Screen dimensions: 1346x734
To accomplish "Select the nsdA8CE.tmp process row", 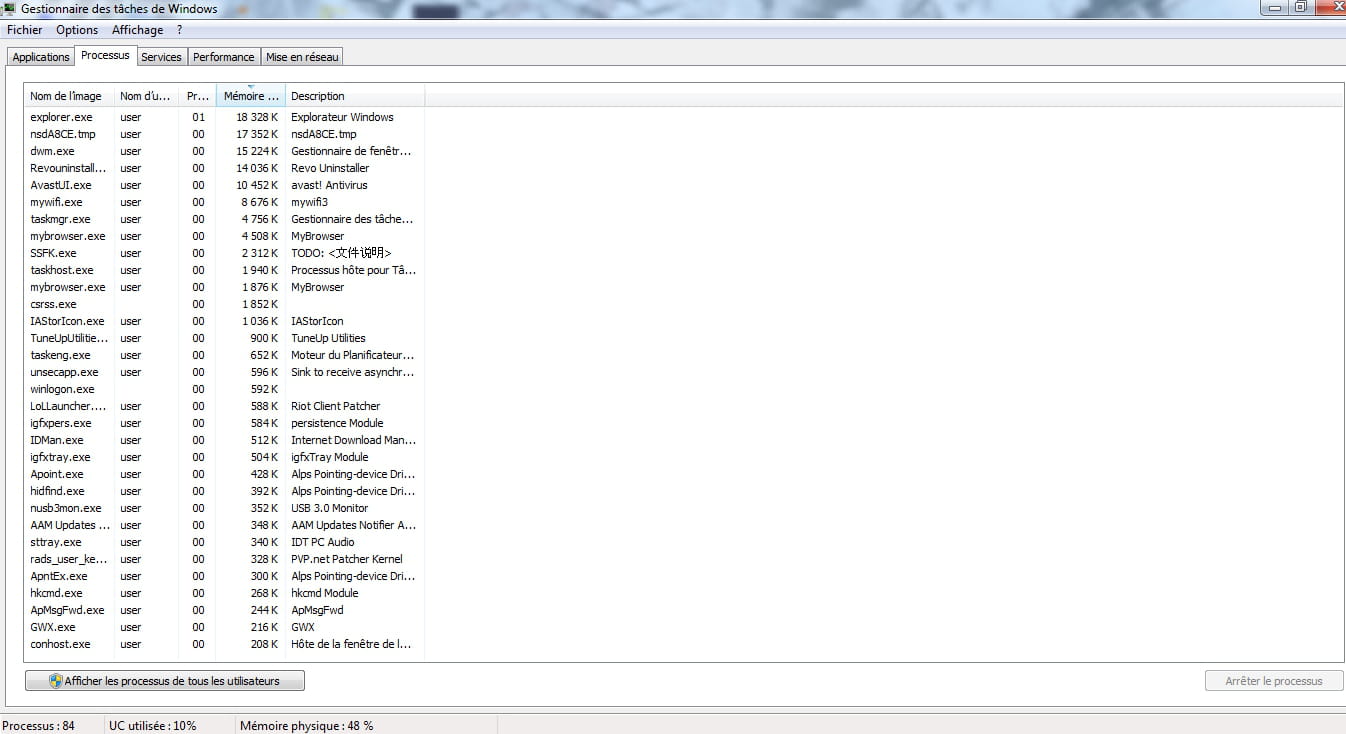I will [225, 134].
